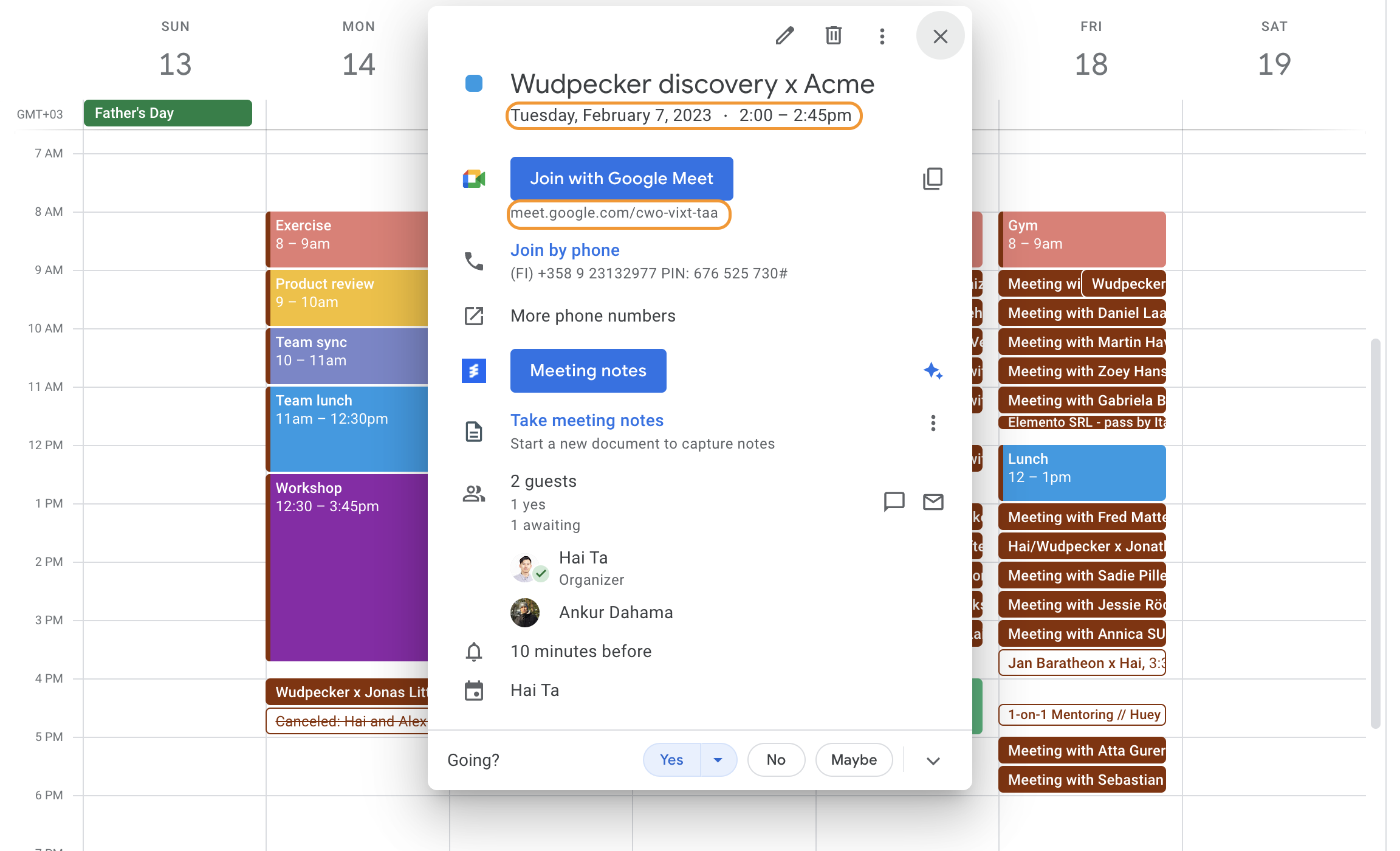This screenshot has height=851, width=1400.
Task: Open canceled Hai and Alex event
Action: coord(348,721)
